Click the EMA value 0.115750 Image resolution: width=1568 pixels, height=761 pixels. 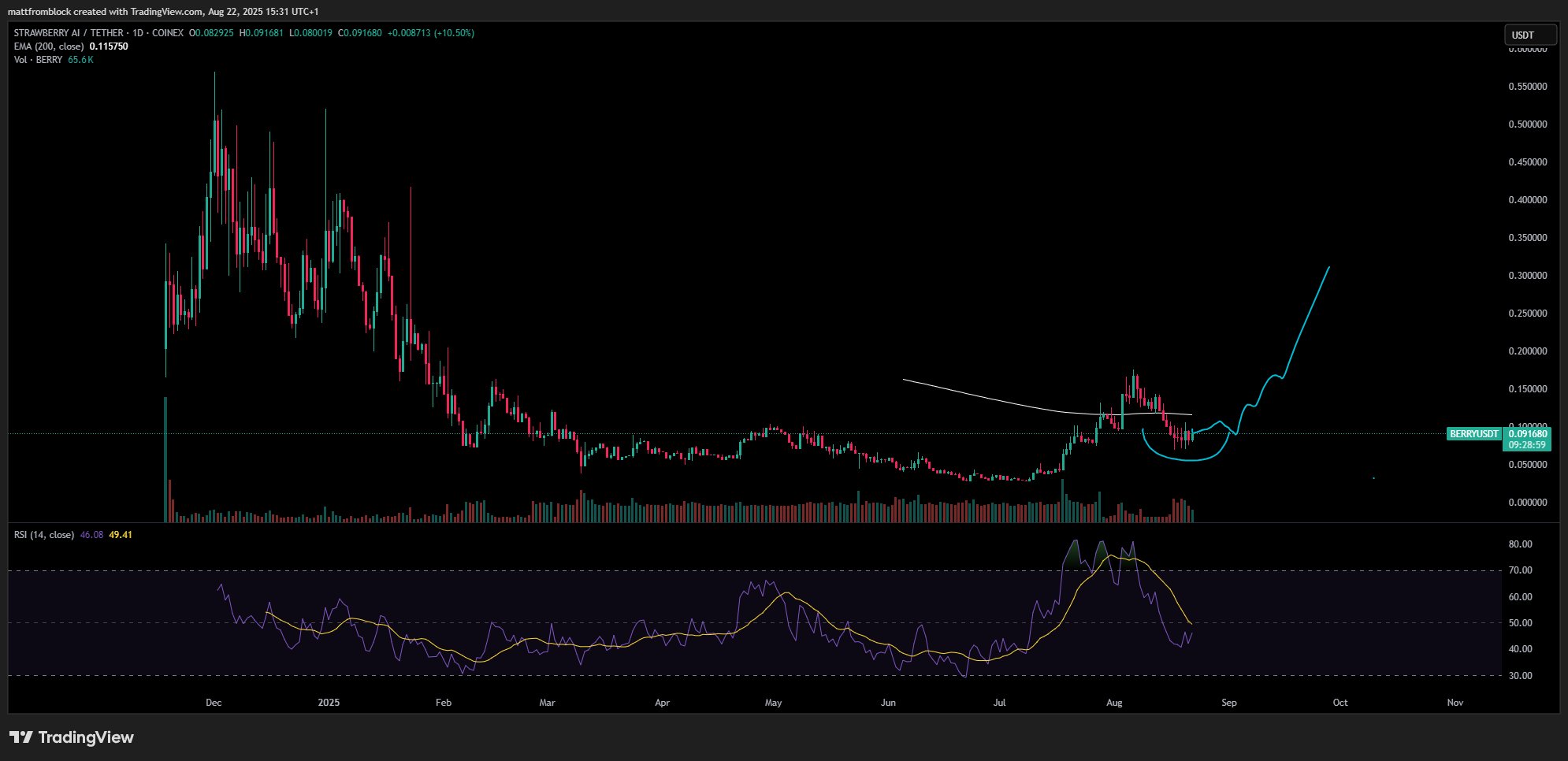tap(109, 46)
